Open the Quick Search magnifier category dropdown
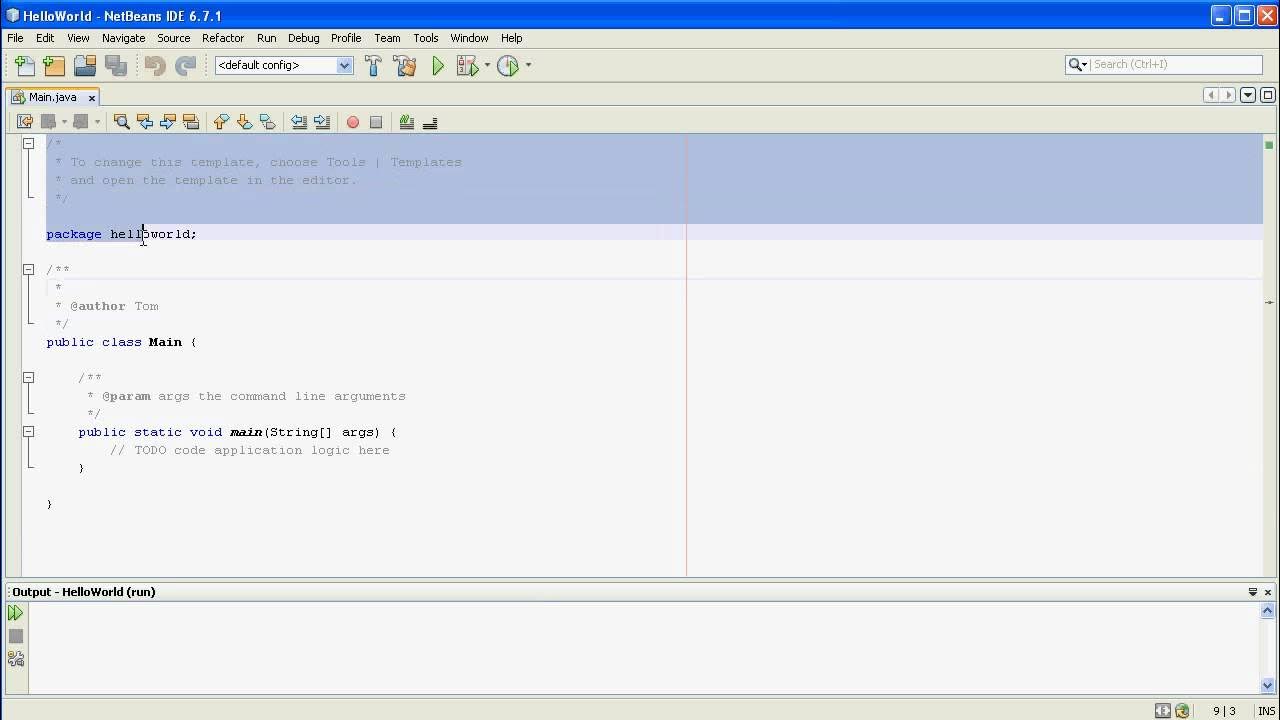The height and width of the screenshot is (720, 1280). (x=1078, y=64)
